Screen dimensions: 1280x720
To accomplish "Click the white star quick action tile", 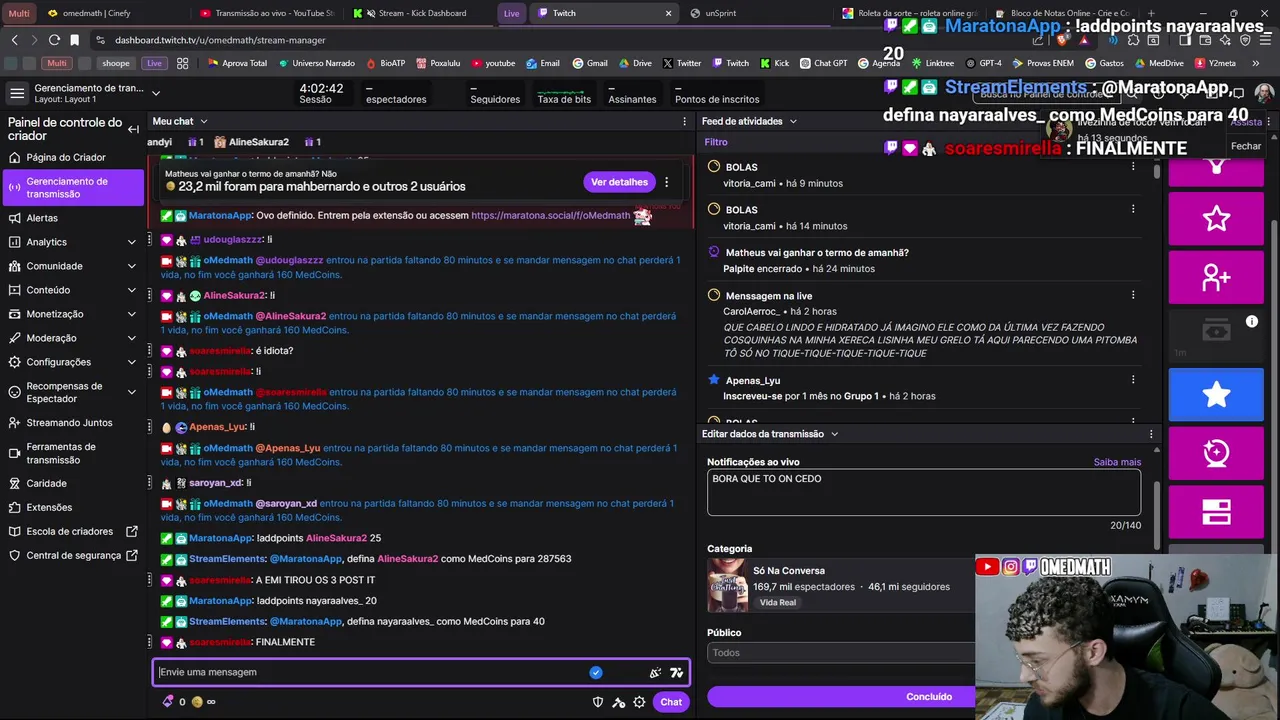I will 1216,218.
